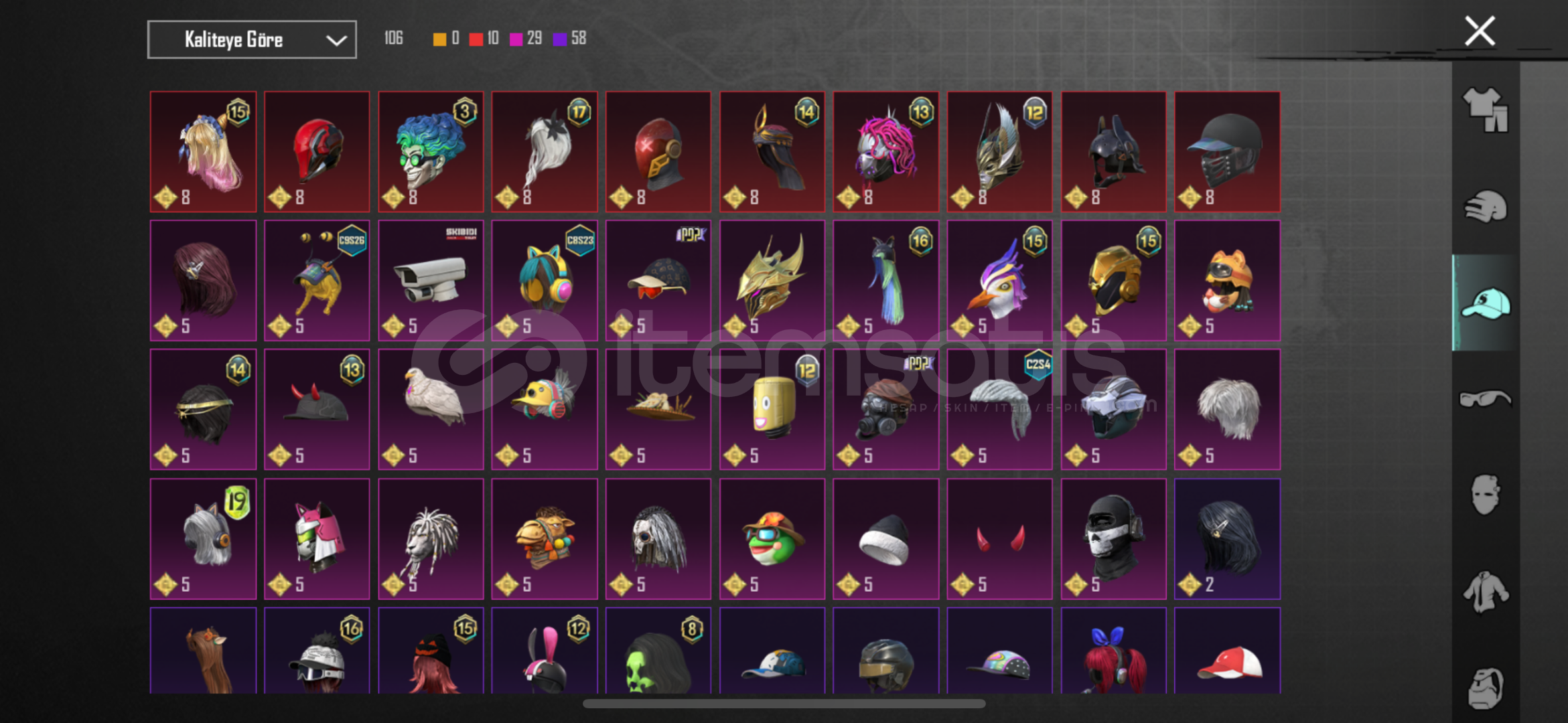Open the face mask category icon
This screenshot has width=1568, height=723.
tap(1485, 495)
